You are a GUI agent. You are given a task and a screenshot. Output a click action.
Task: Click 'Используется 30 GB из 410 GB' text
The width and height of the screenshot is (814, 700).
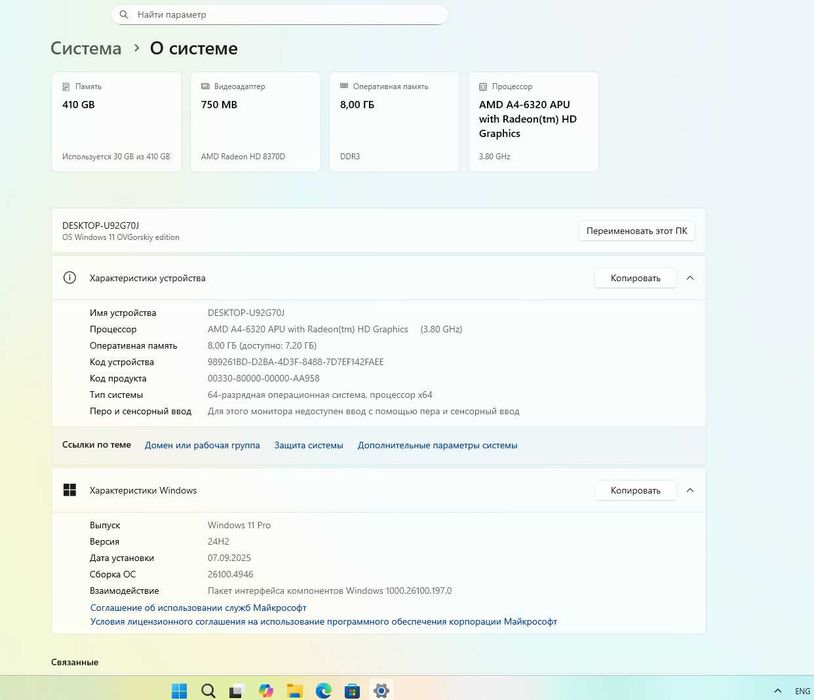tap(116, 156)
